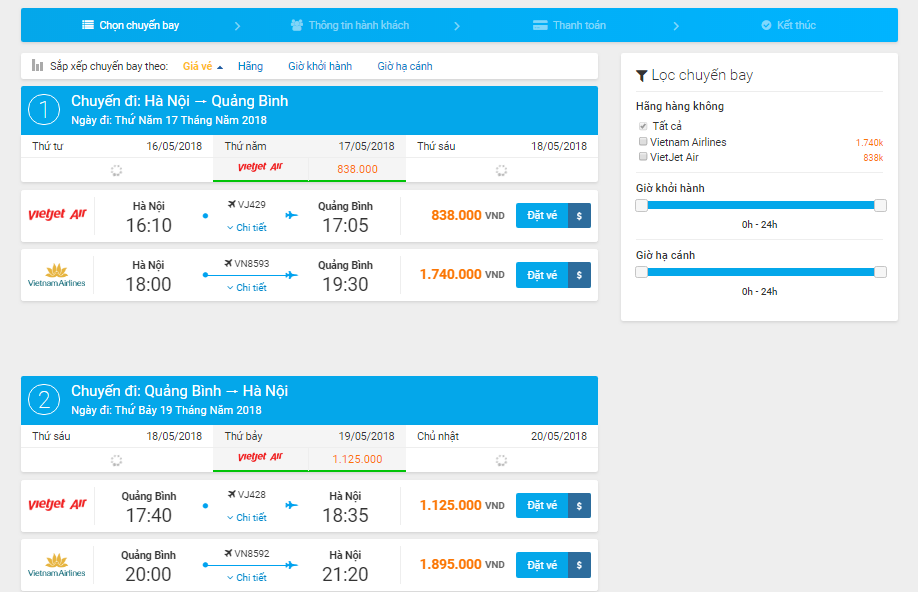The width and height of the screenshot is (918, 592).
Task: Click the plane icon of flight VN8593
Action: (x=228, y=264)
